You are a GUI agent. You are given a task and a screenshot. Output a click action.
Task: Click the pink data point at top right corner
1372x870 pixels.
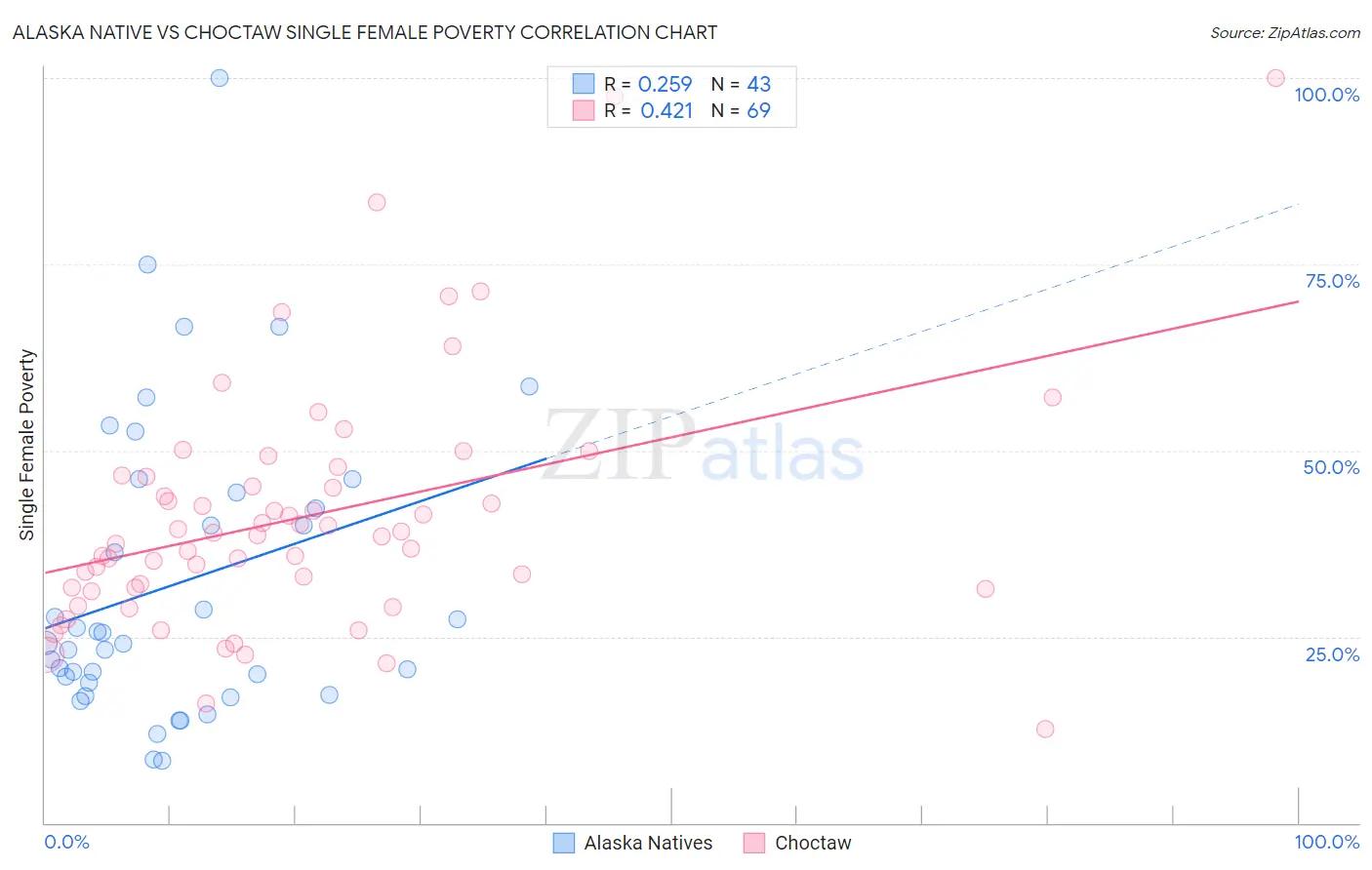[1275, 78]
